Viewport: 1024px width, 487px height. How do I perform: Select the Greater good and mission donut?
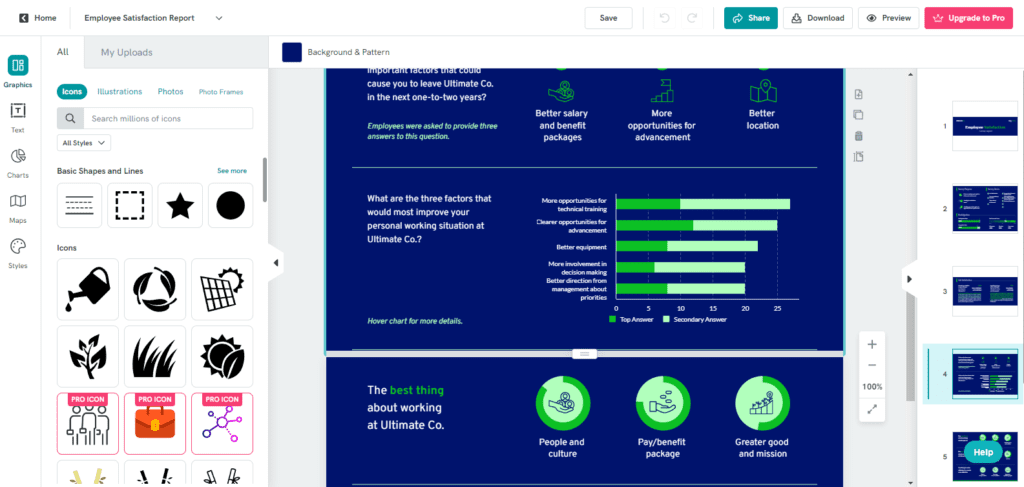click(763, 403)
